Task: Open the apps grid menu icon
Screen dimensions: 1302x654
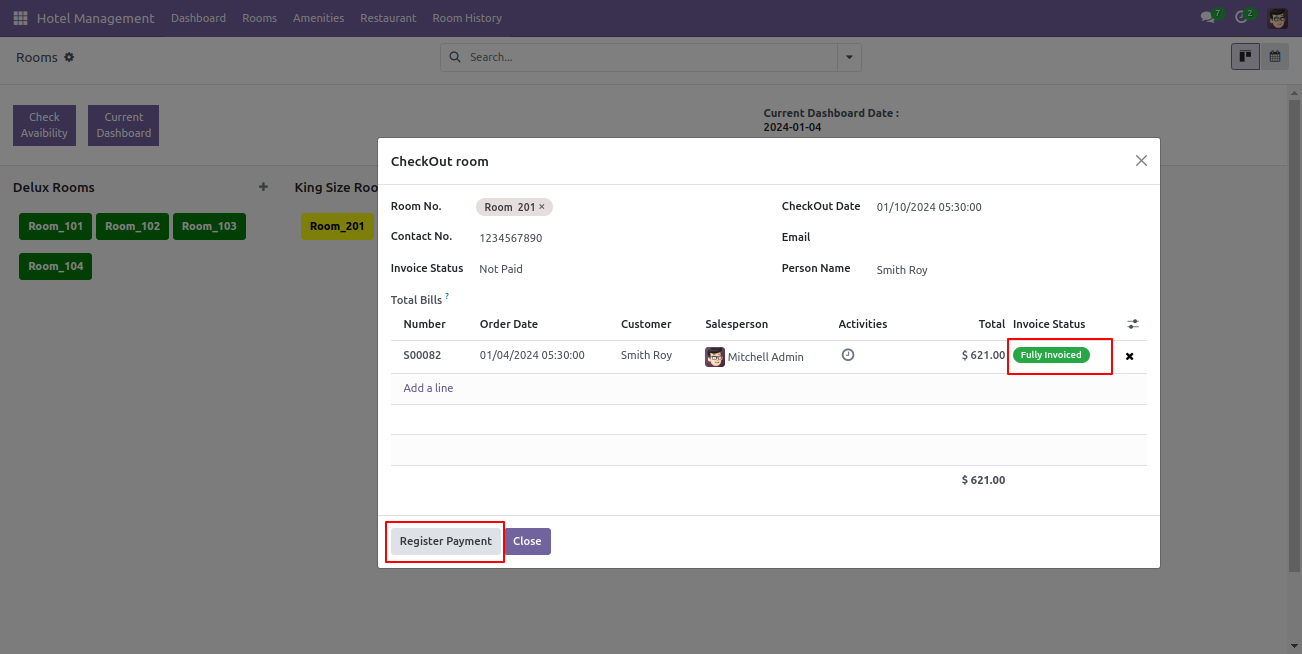Action: (20, 18)
